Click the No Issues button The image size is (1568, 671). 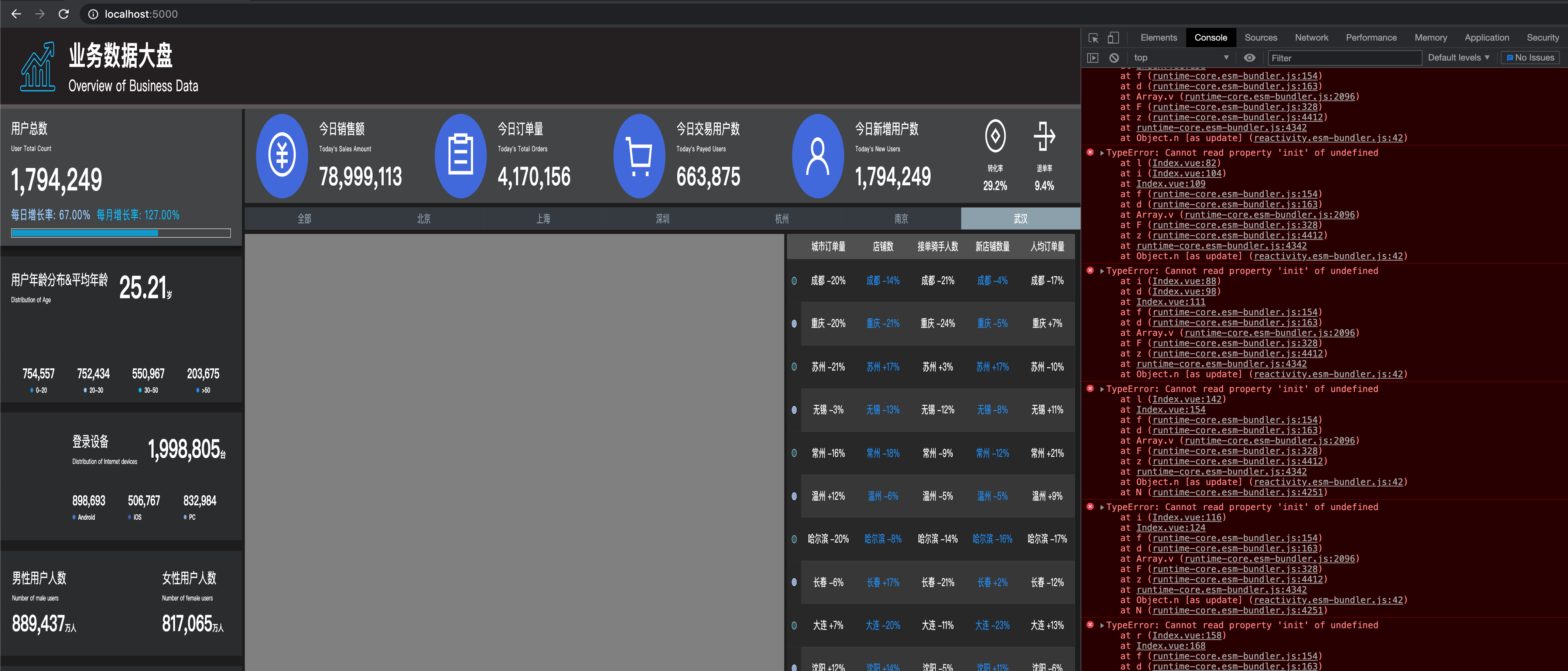point(1530,58)
